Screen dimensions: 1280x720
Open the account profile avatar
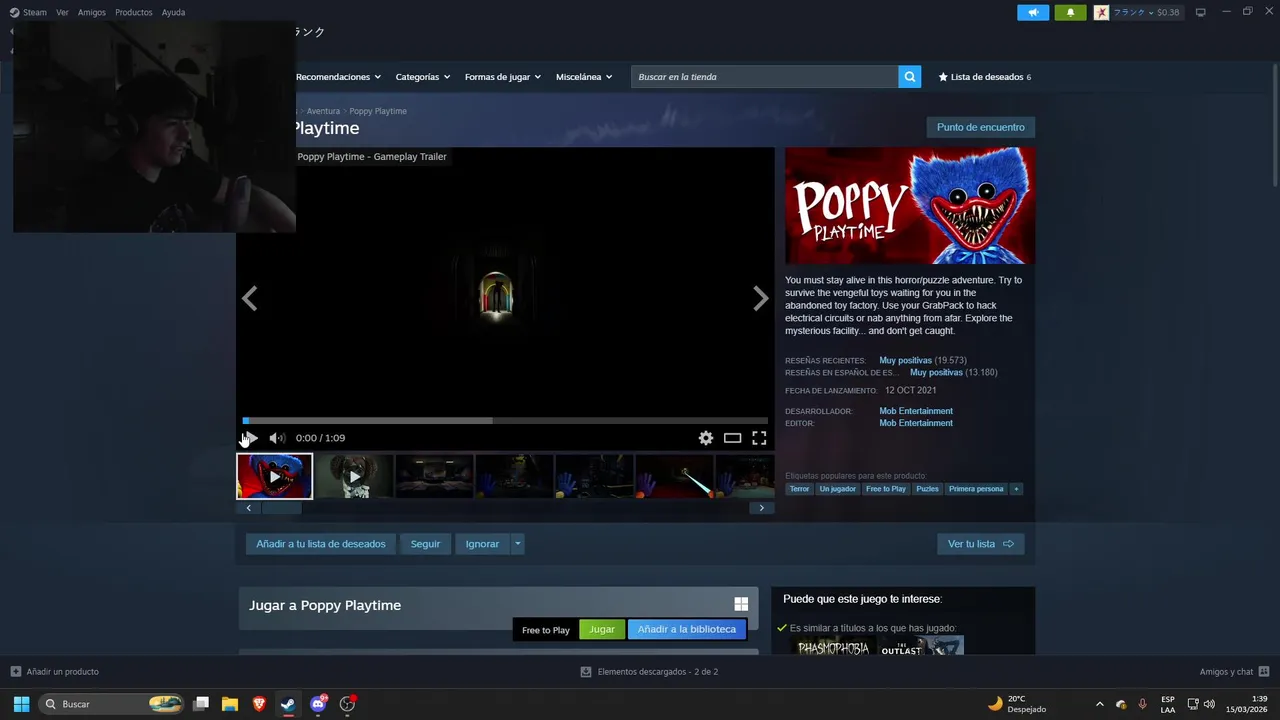coord(1101,12)
